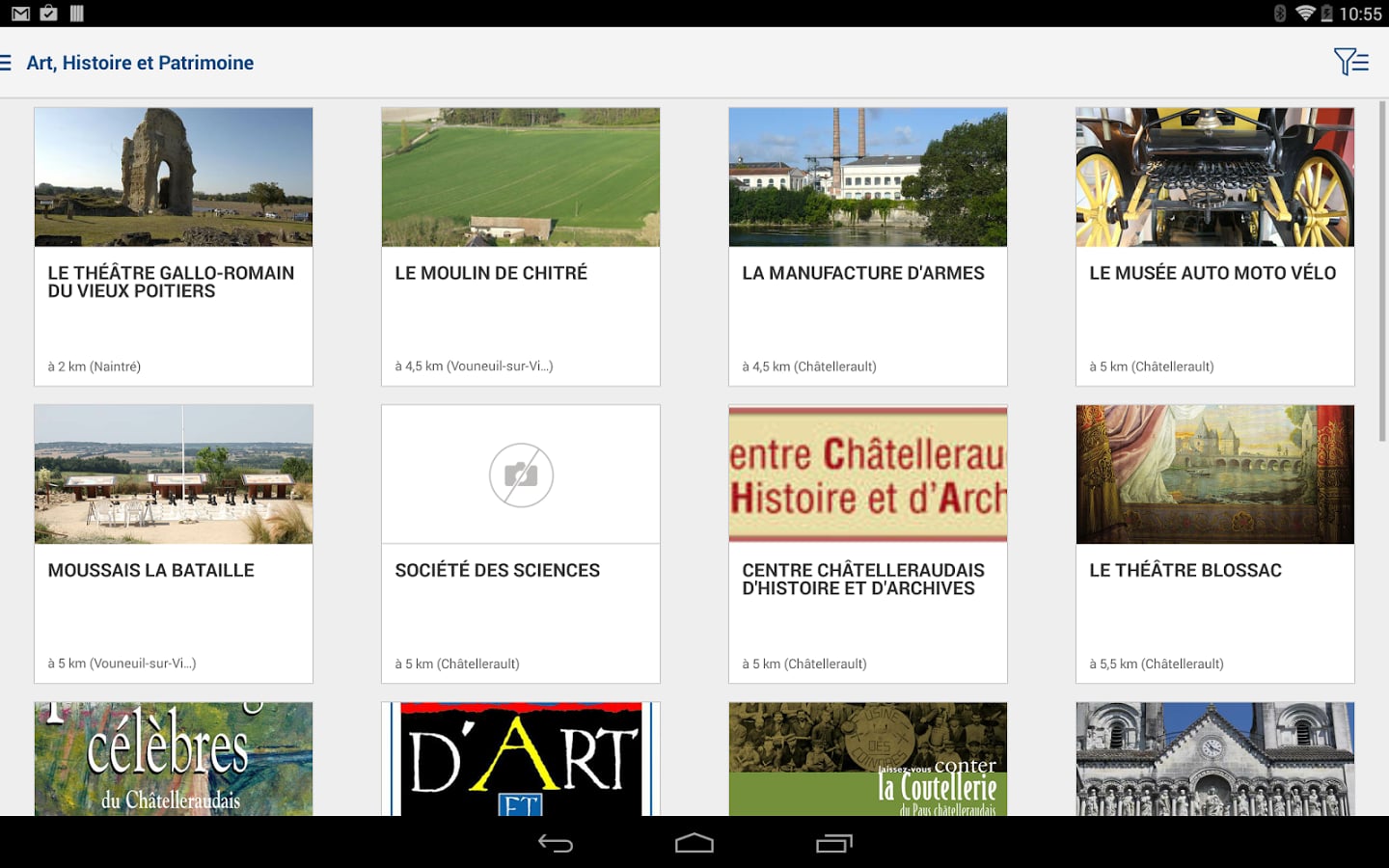Tap the battery status icon
This screenshot has width=1389, height=868.
1326,14
